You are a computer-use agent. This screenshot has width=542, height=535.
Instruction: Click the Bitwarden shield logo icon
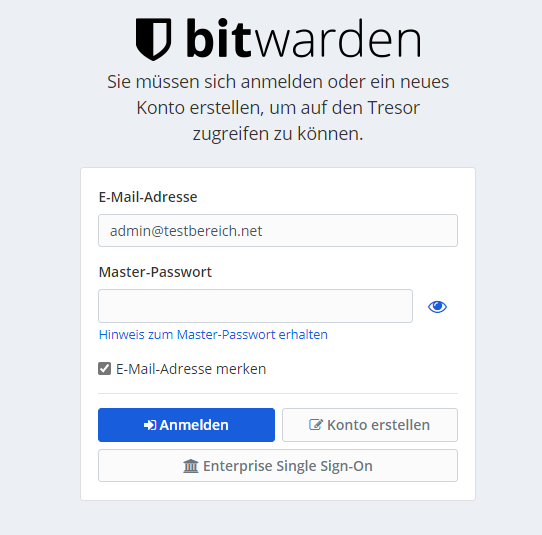click(x=153, y=39)
